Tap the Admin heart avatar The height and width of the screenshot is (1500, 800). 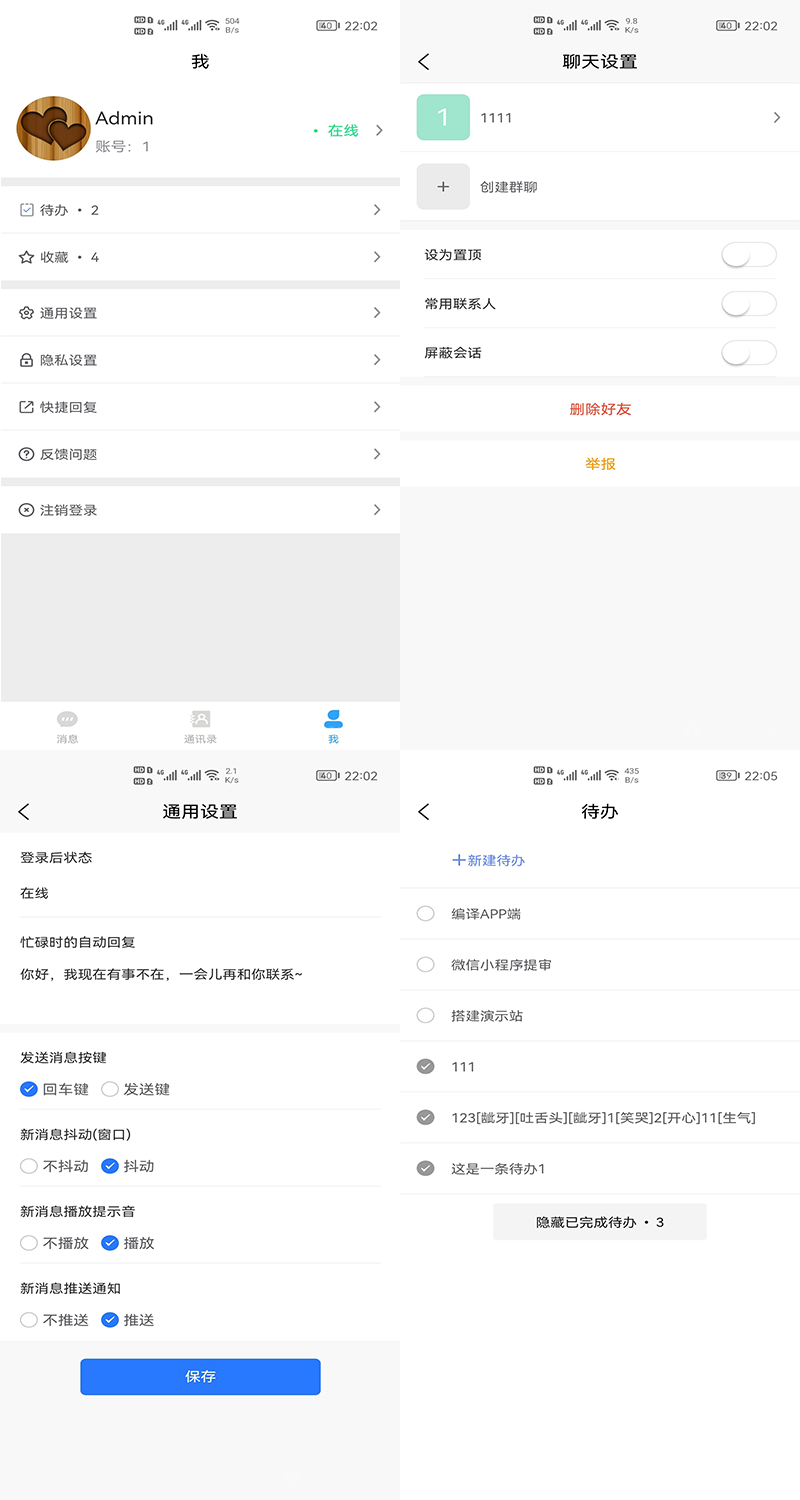[x=54, y=129]
